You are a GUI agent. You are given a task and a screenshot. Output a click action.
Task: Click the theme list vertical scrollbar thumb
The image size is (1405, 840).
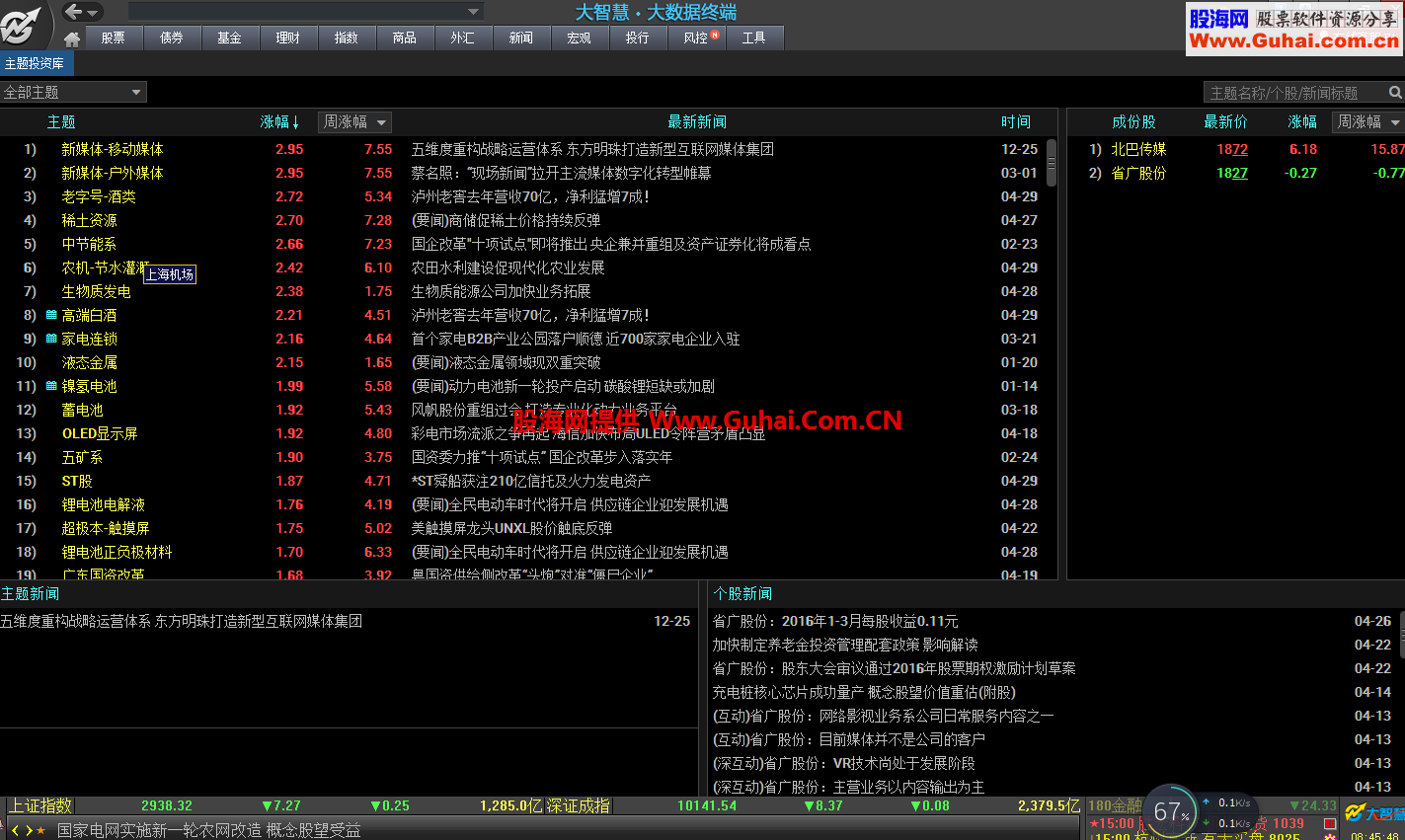(1051, 163)
